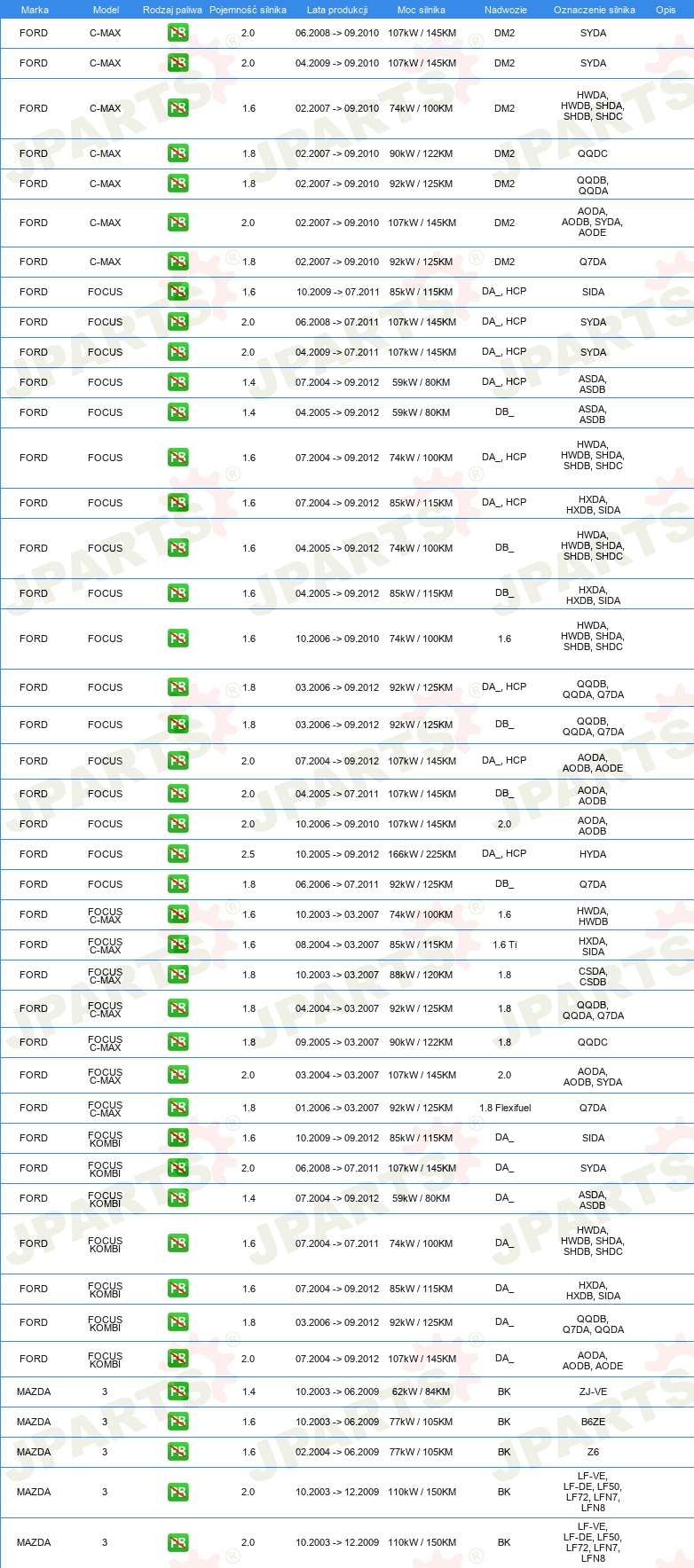The image size is (694, 1568).
Task: Click petrol icon for FOCUS 1.8 03.2006 DB_ row
Action: click(178, 725)
